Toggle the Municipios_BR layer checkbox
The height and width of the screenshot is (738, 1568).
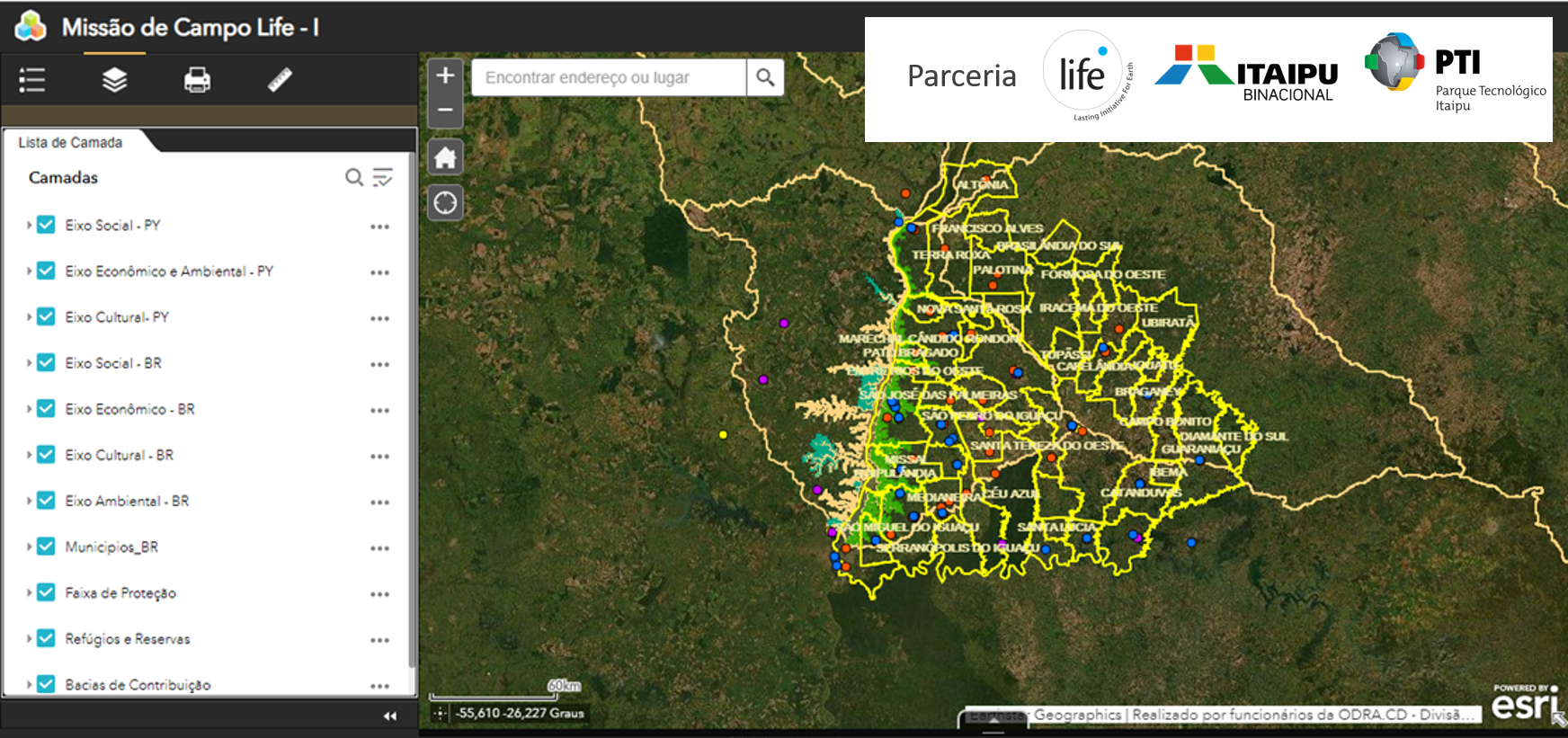point(46,547)
